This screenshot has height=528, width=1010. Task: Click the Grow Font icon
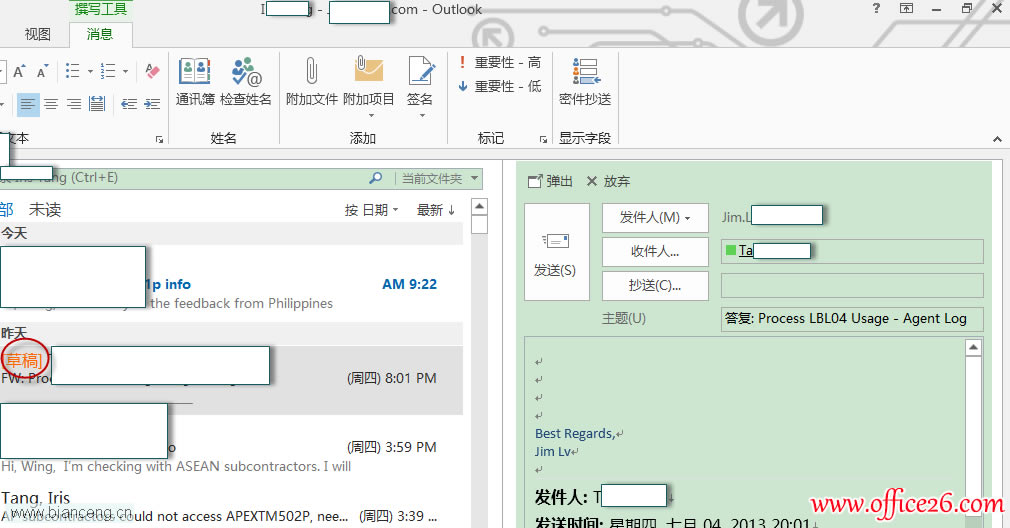point(18,71)
